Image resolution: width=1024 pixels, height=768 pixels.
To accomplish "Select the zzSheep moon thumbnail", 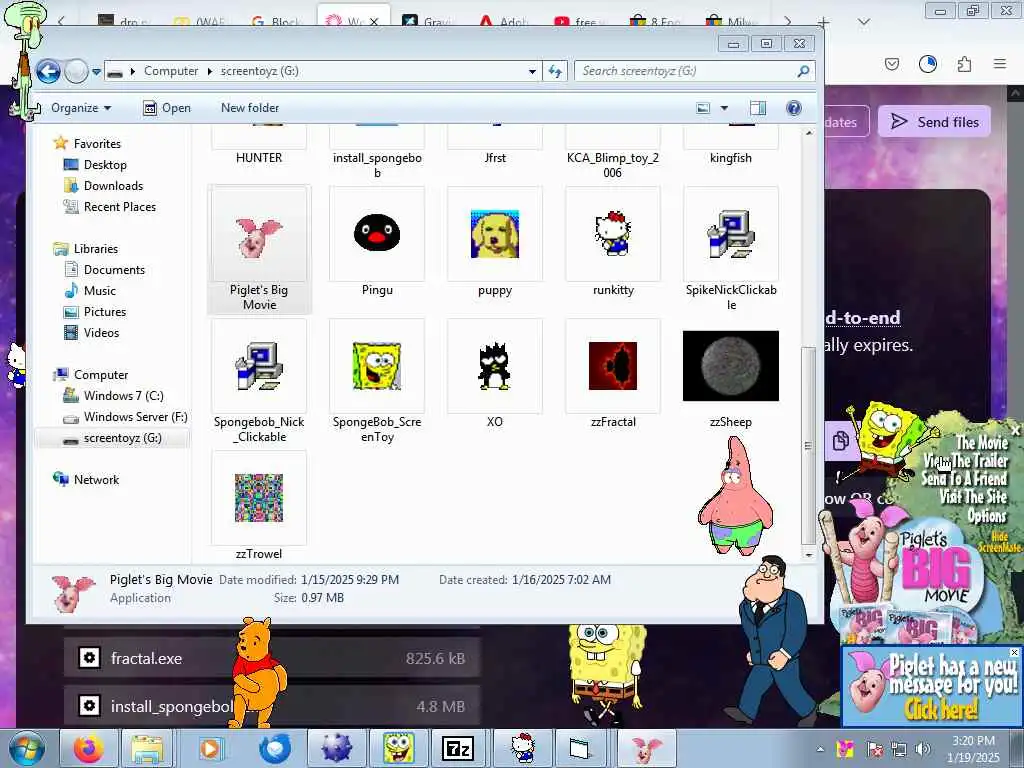I will coord(731,366).
